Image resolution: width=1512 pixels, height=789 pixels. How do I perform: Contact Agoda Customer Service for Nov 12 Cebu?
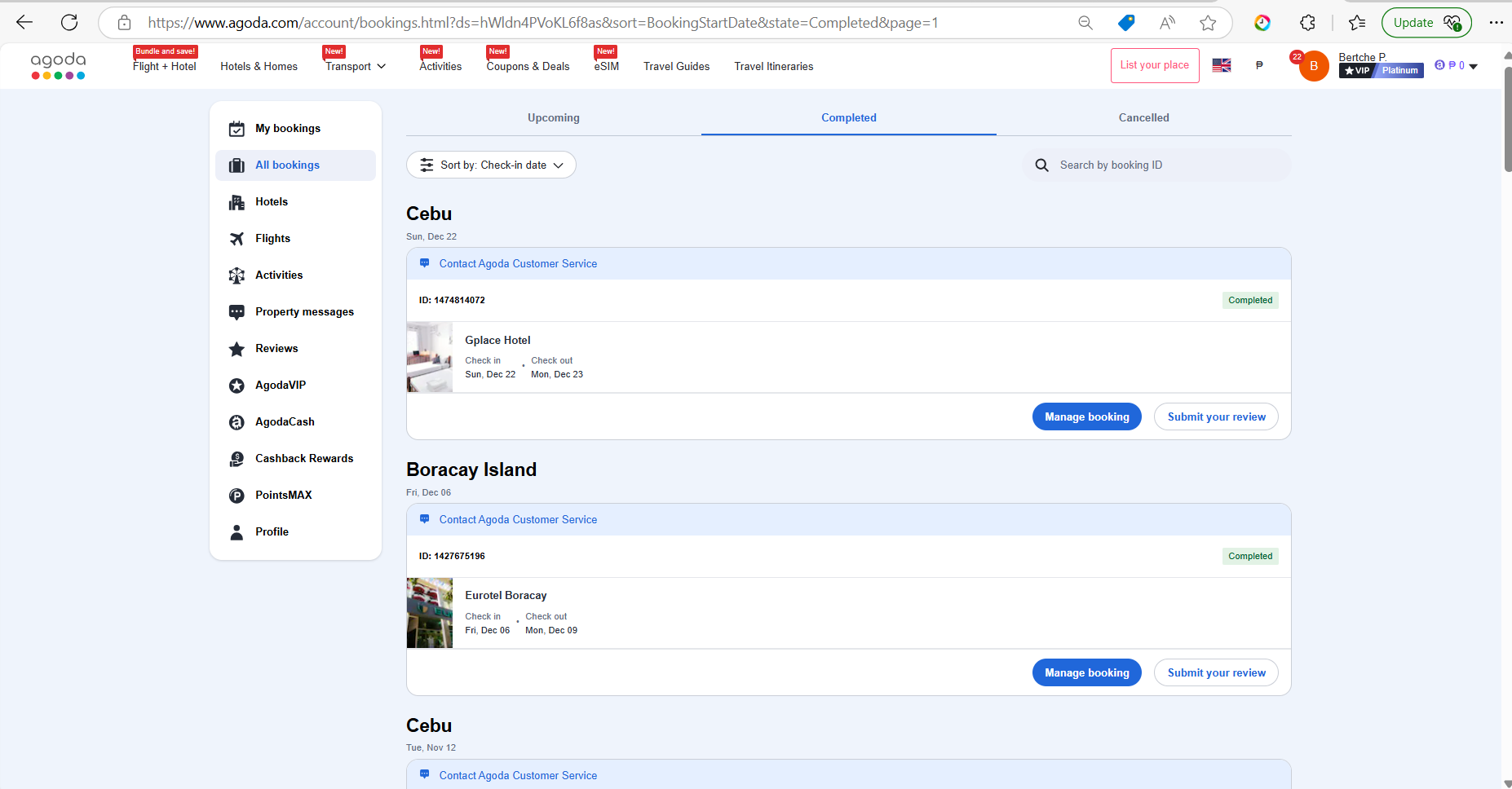pos(518,775)
